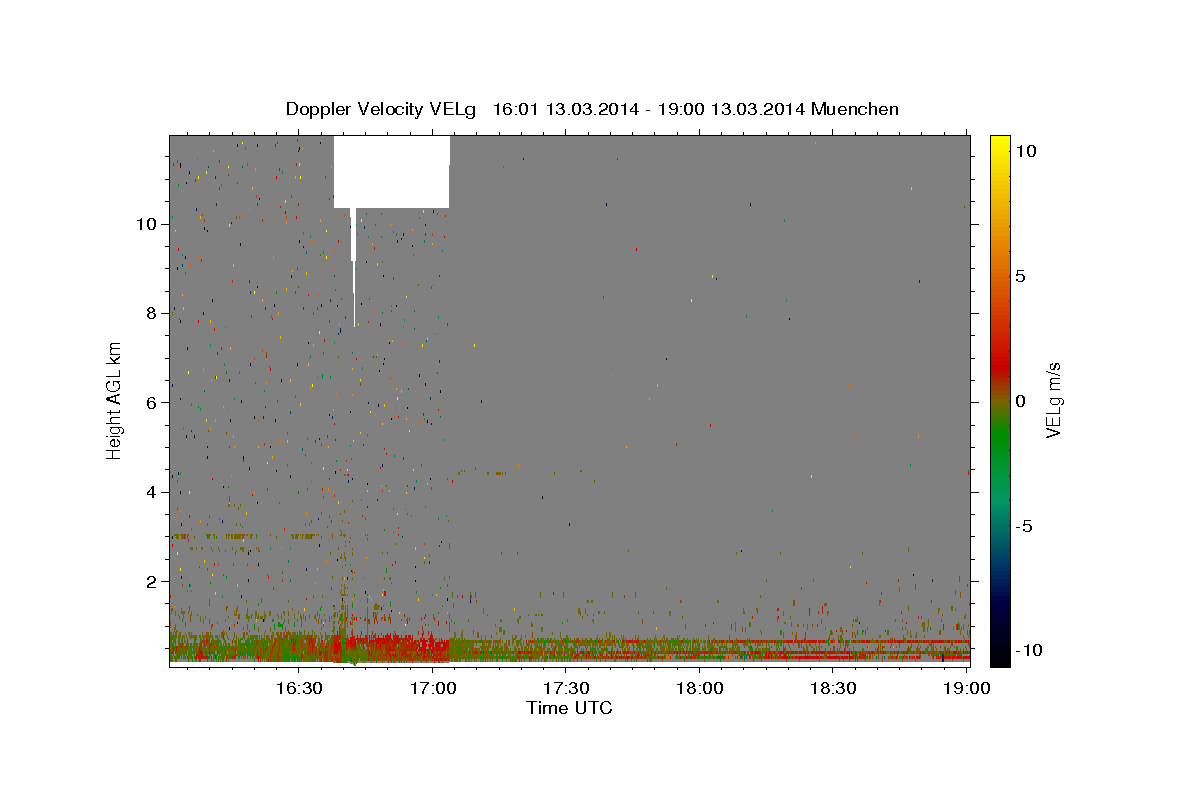
Task: Click the 18:00 time tick label
Action: pyautogui.click(x=700, y=688)
